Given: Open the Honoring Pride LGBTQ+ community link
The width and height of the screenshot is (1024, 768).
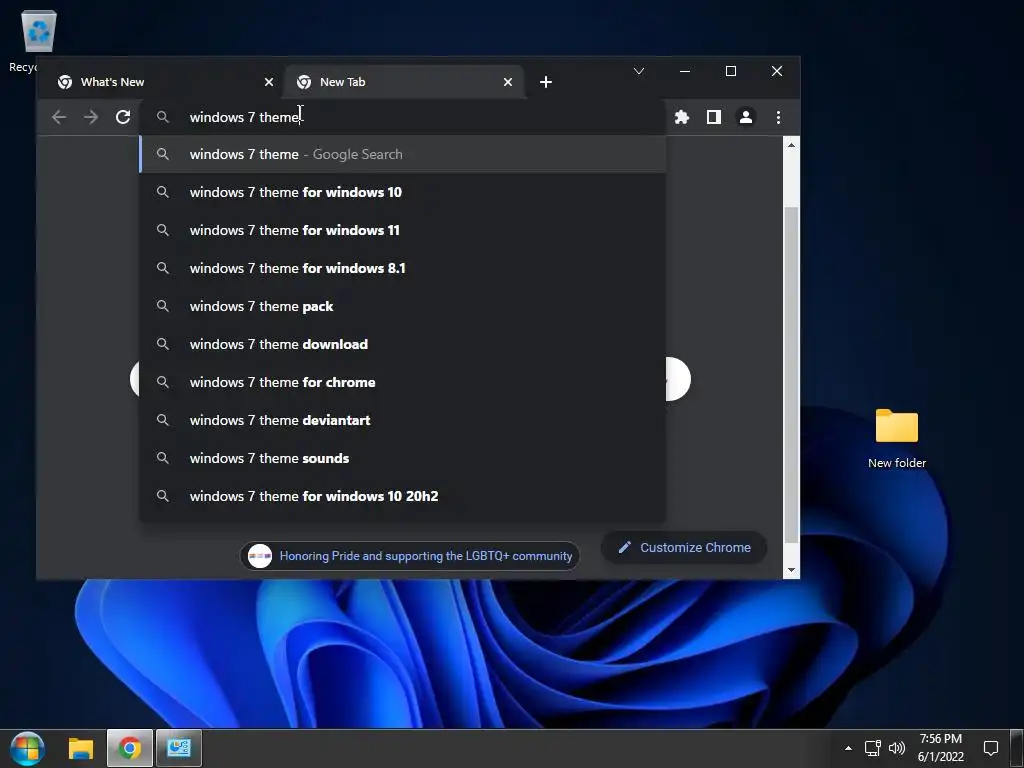Looking at the screenshot, I should (410, 556).
